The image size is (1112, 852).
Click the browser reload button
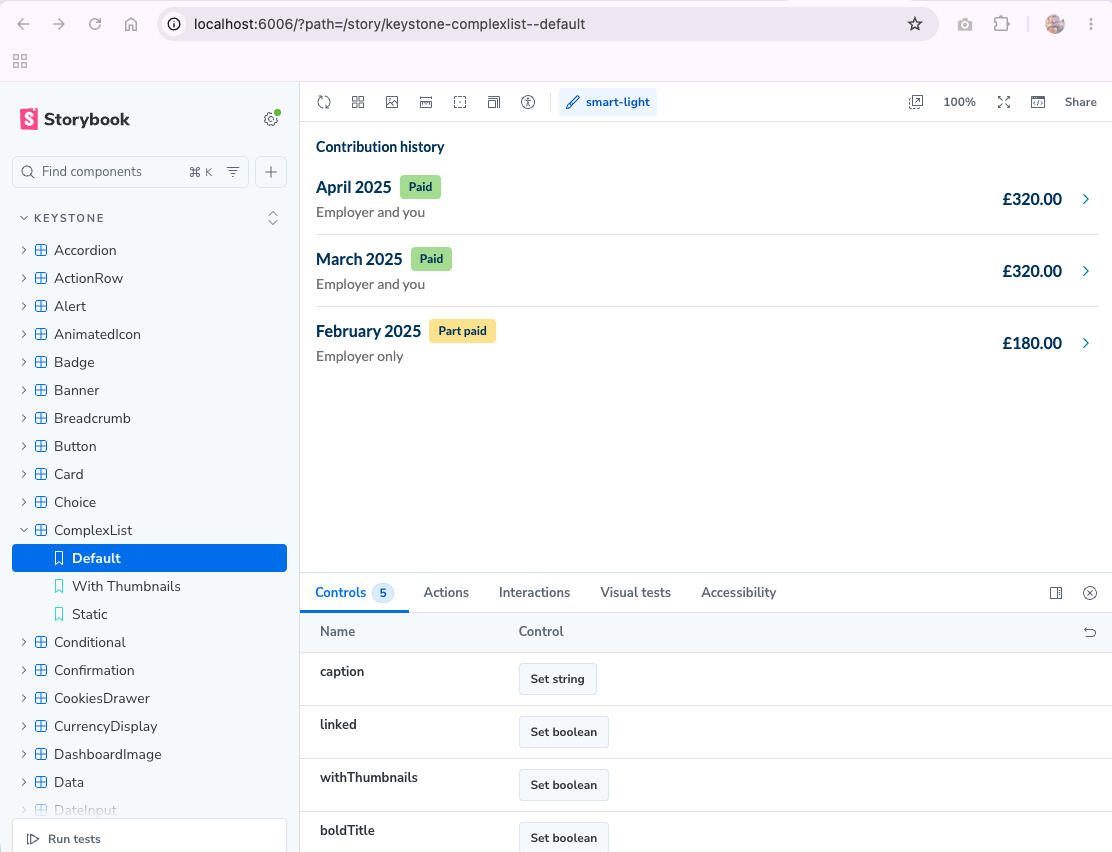pos(95,24)
